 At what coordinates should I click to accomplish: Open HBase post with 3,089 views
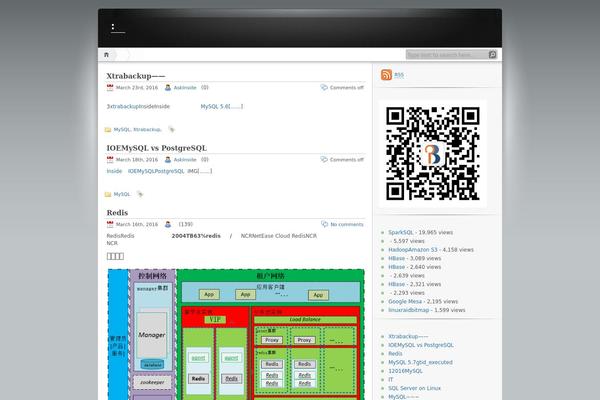point(396,258)
